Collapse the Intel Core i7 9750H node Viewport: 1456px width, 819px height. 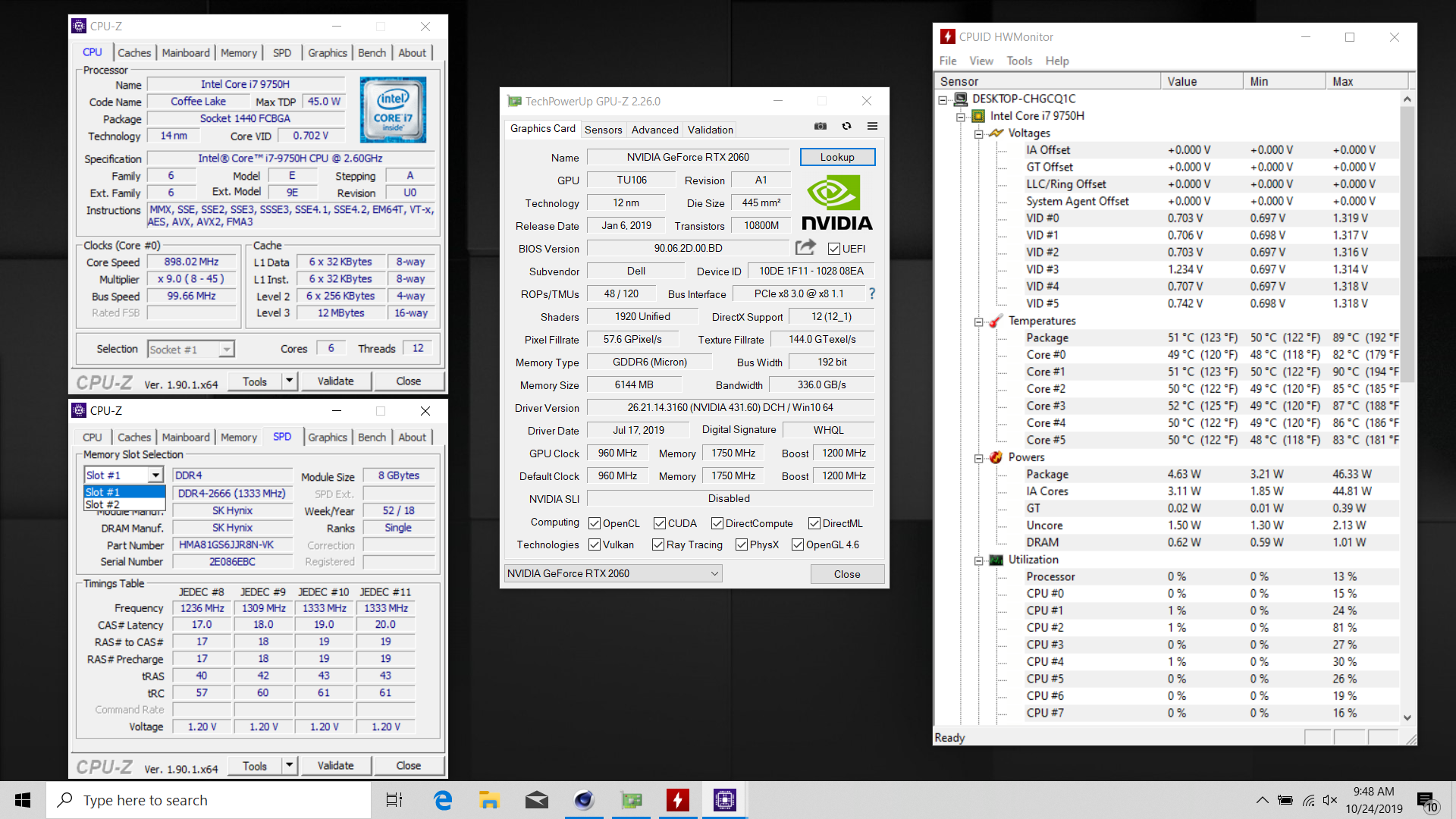pyautogui.click(x=961, y=117)
